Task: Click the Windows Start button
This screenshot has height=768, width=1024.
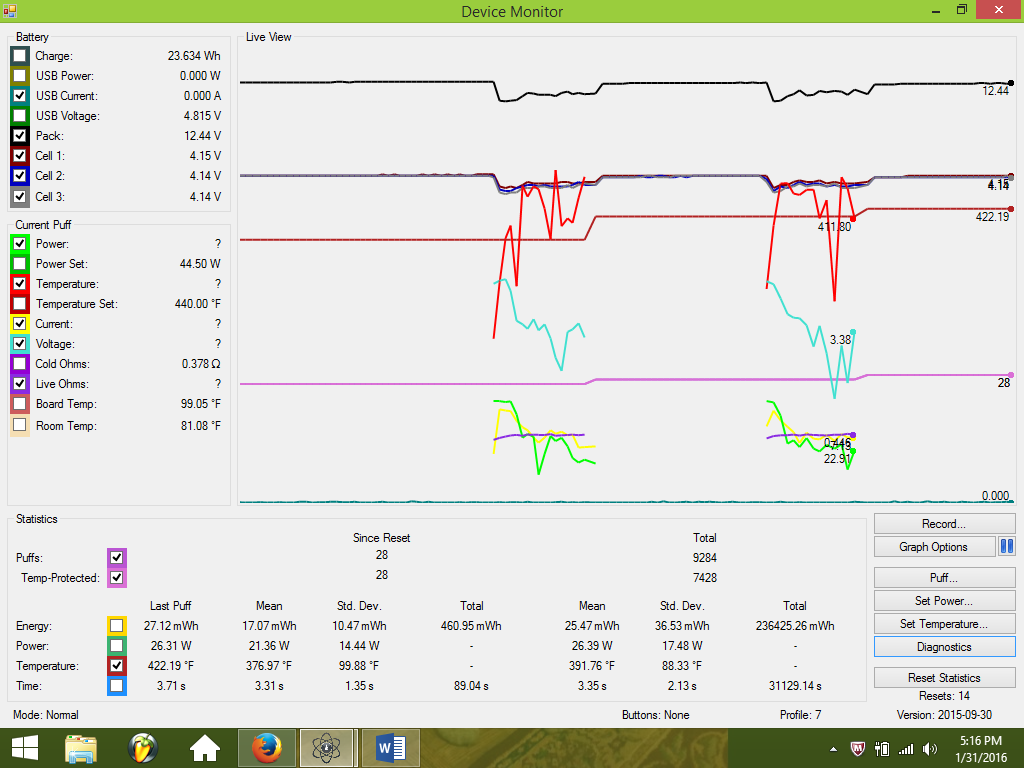Action: point(24,748)
